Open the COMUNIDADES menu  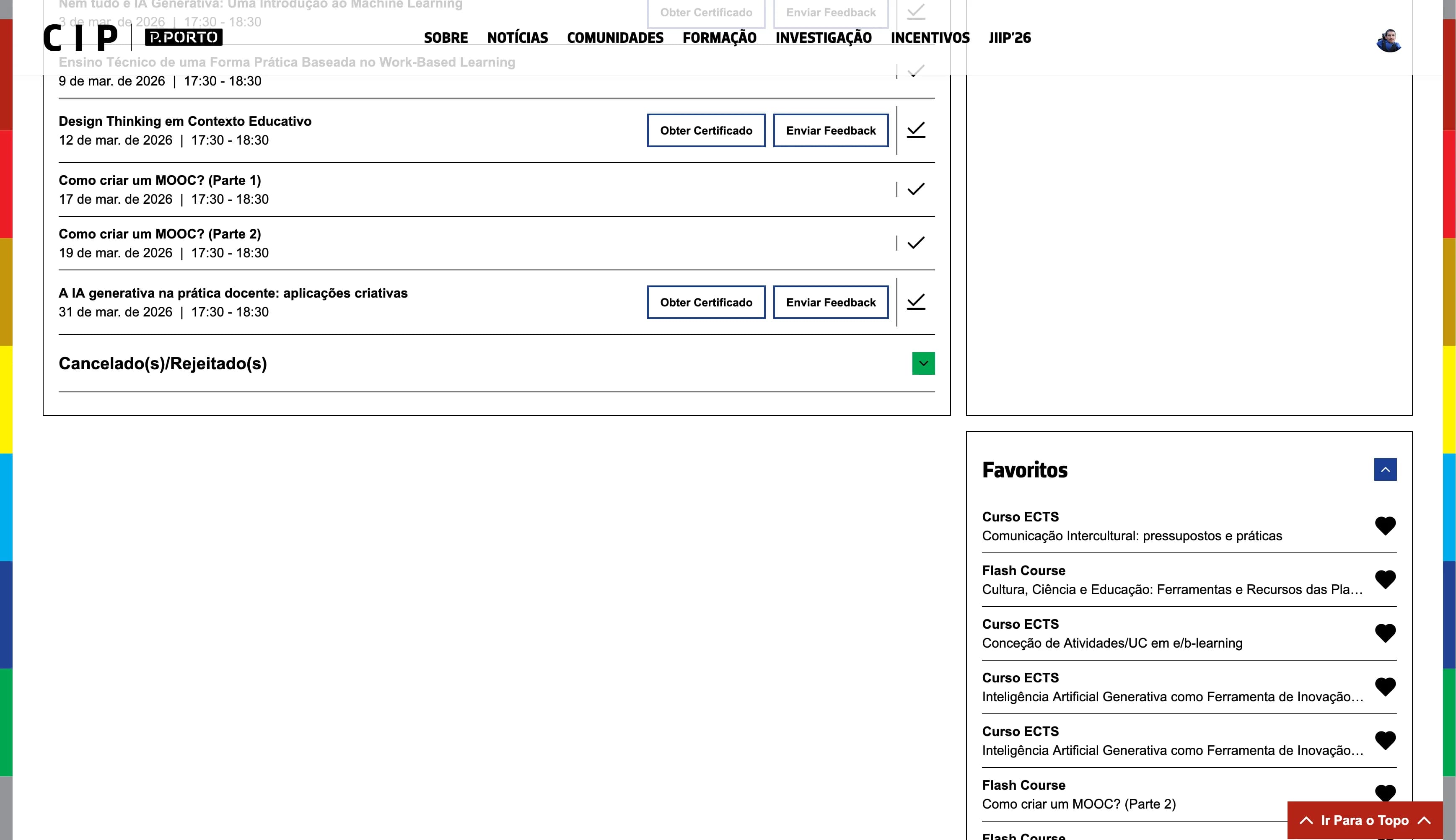[x=615, y=38]
